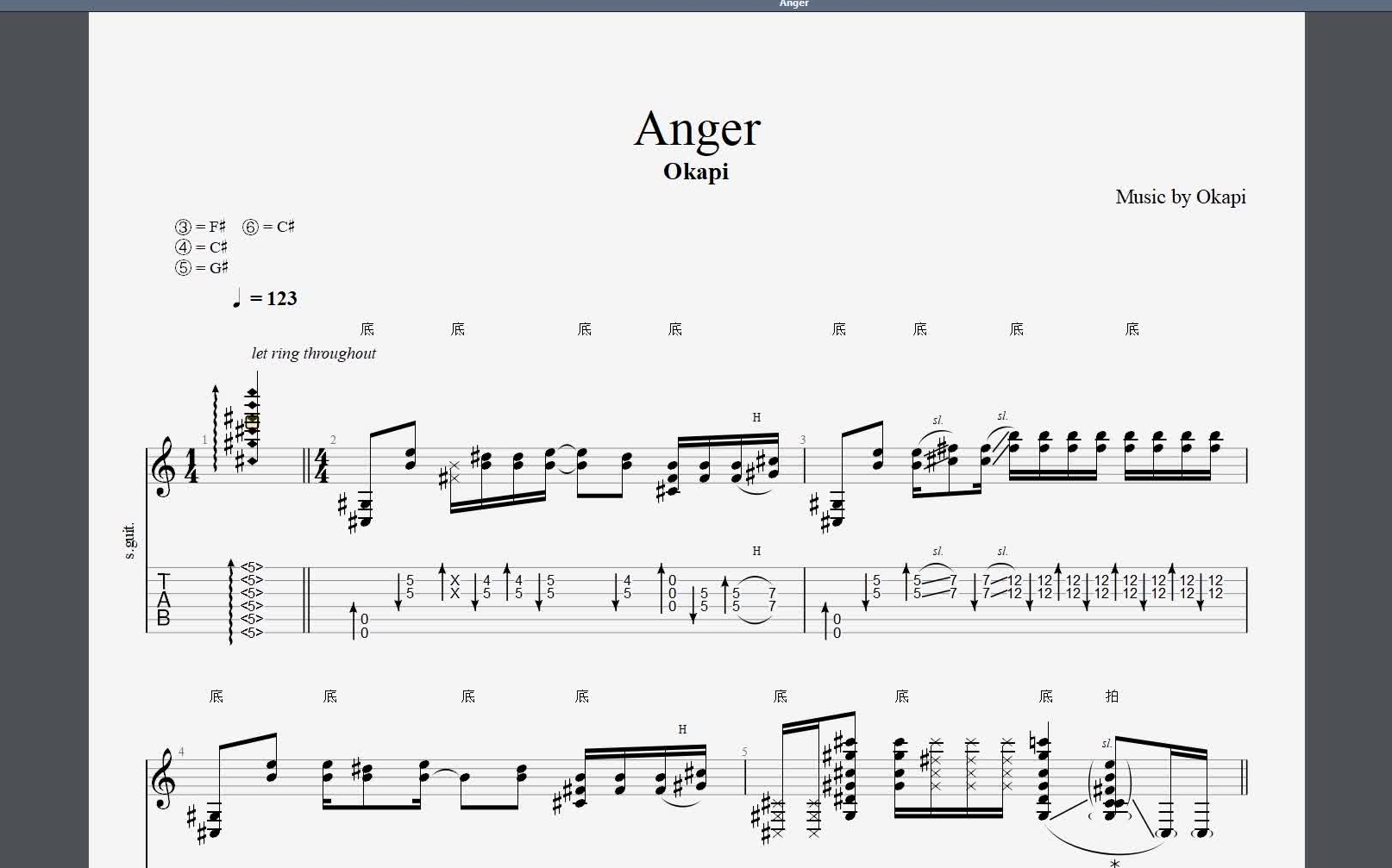Screen dimensions: 1392x868
Task: Click the tempo marking of 123
Action: coord(266,298)
